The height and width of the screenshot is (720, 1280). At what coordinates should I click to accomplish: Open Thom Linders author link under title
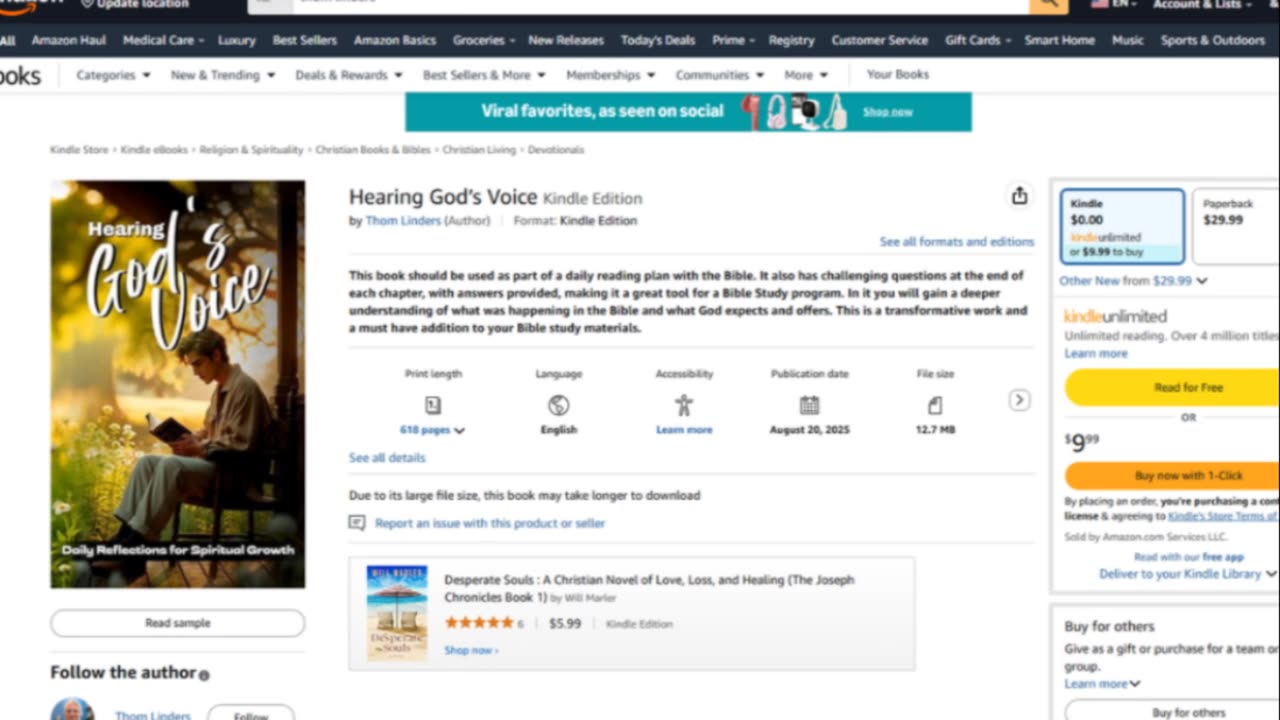[x=403, y=221]
